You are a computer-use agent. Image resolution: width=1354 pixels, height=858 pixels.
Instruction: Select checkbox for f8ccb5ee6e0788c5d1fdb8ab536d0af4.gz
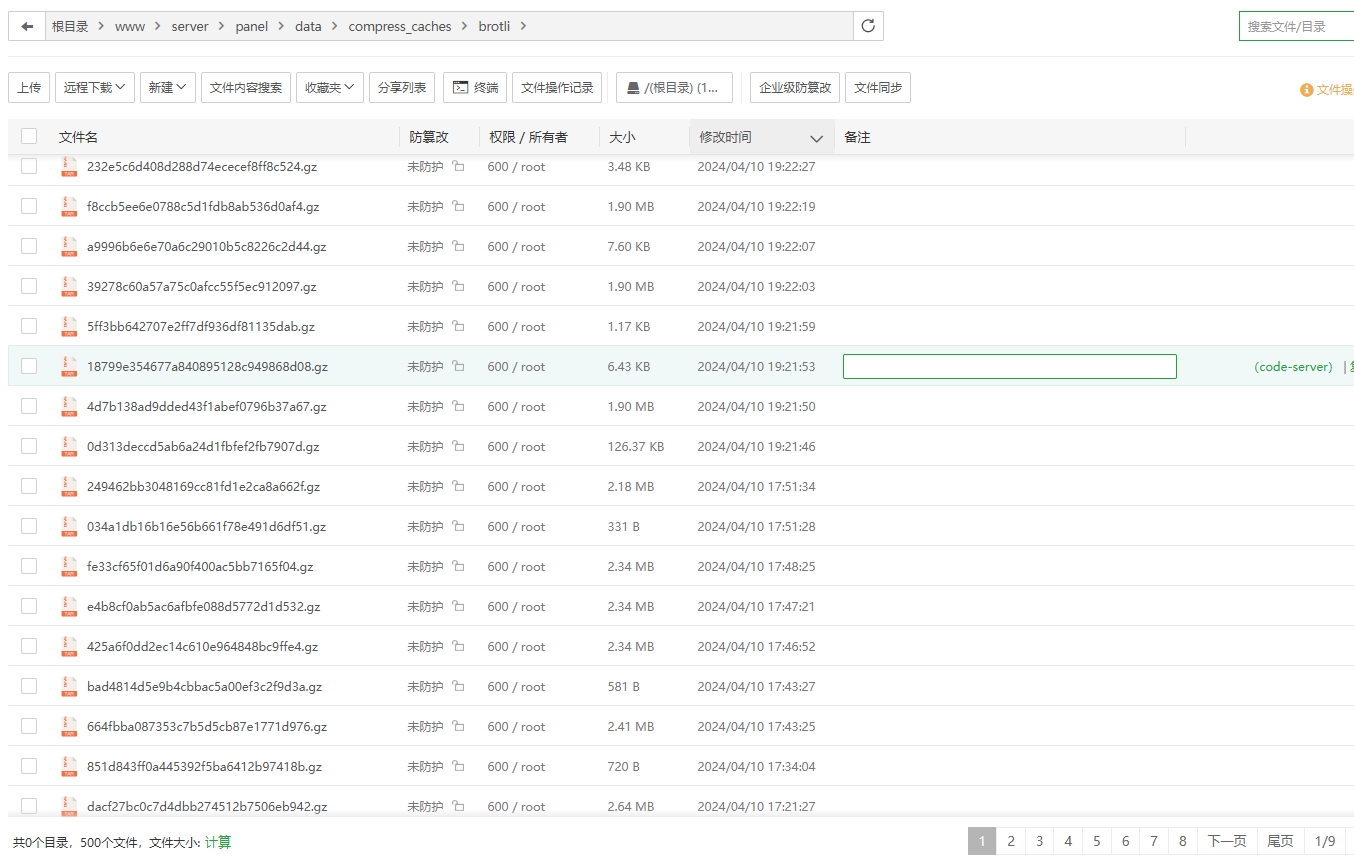point(29,206)
